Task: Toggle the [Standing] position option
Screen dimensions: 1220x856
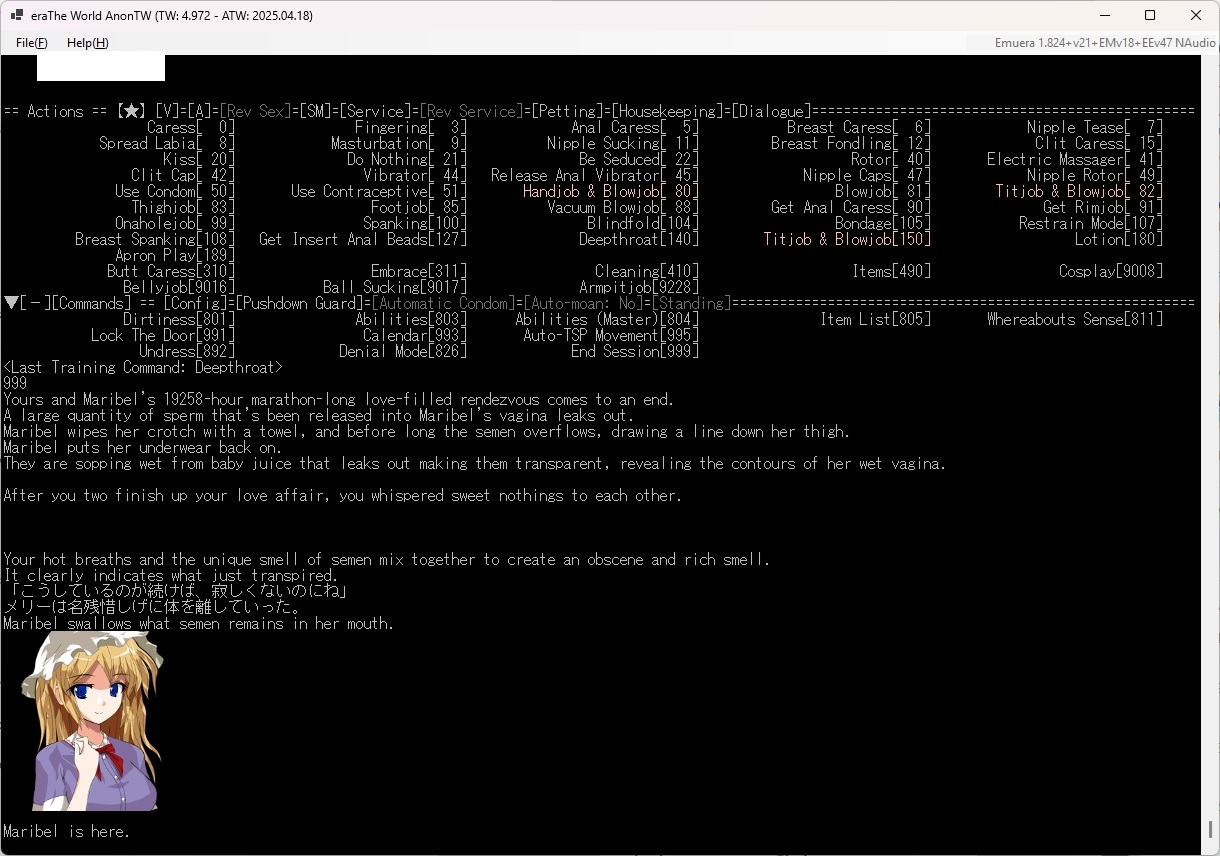Action: click(691, 303)
